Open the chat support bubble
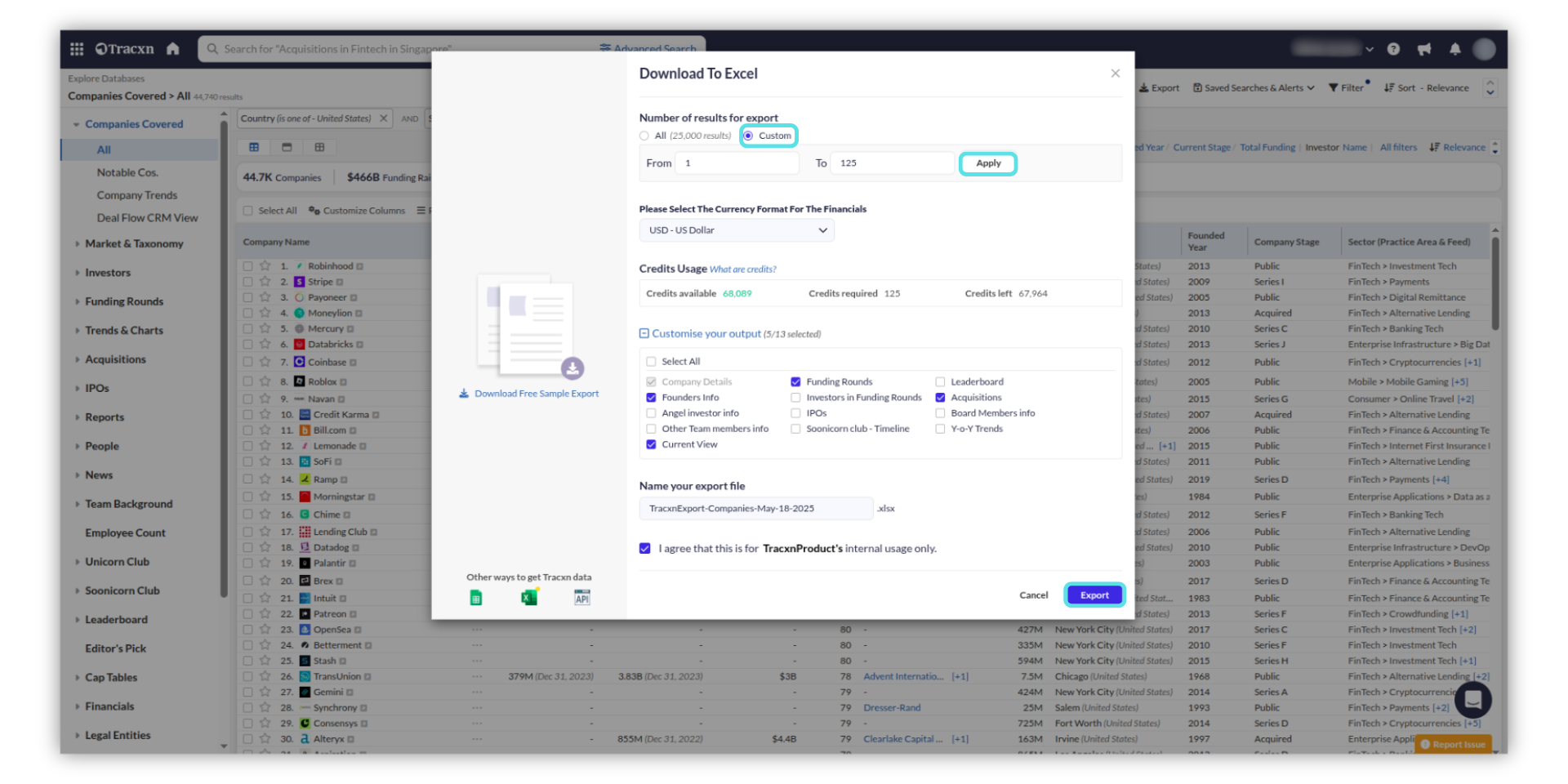The width and height of the screenshot is (1568, 784). coord(1472,699)
